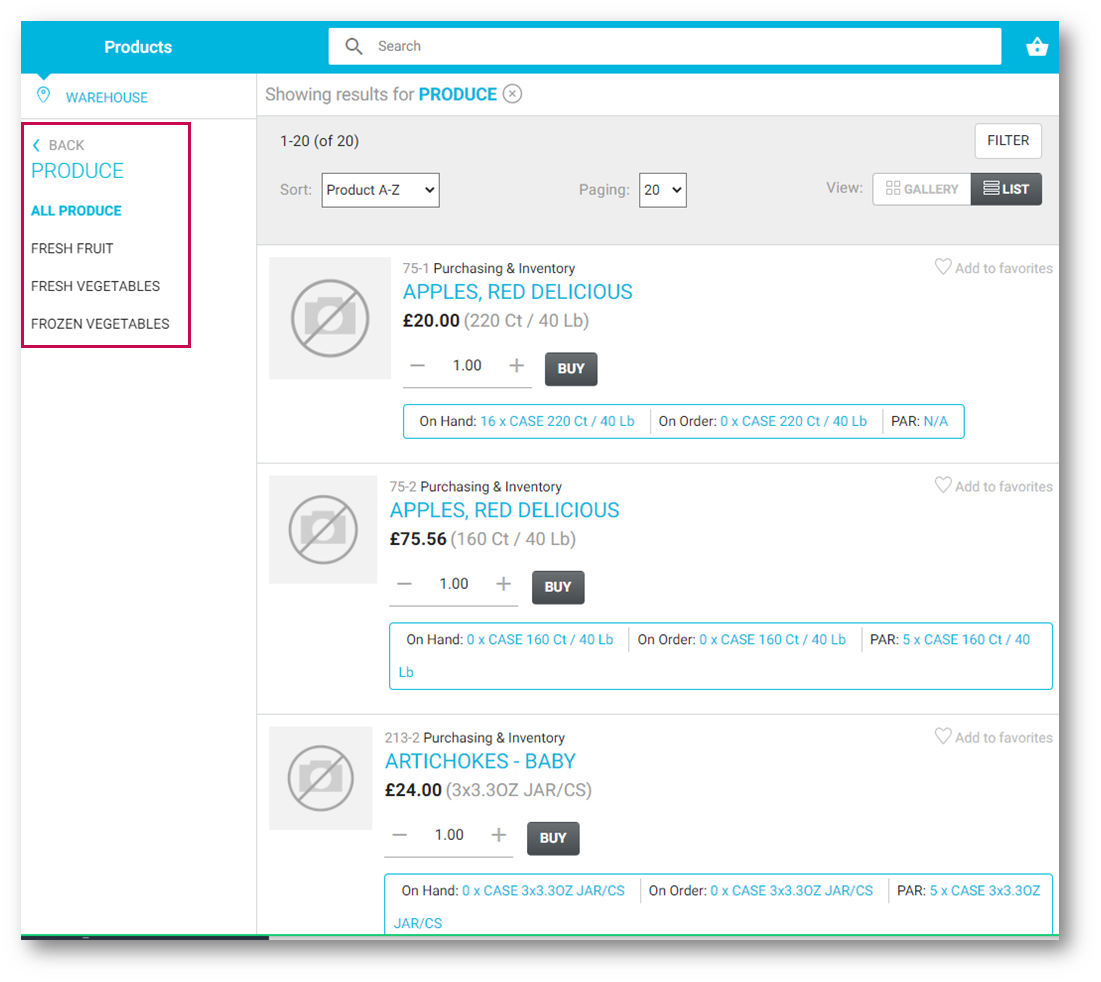Click the camera placeholder for Red Delicious apples
This screenshot has height=982, width=1101.
coord(330,318)
